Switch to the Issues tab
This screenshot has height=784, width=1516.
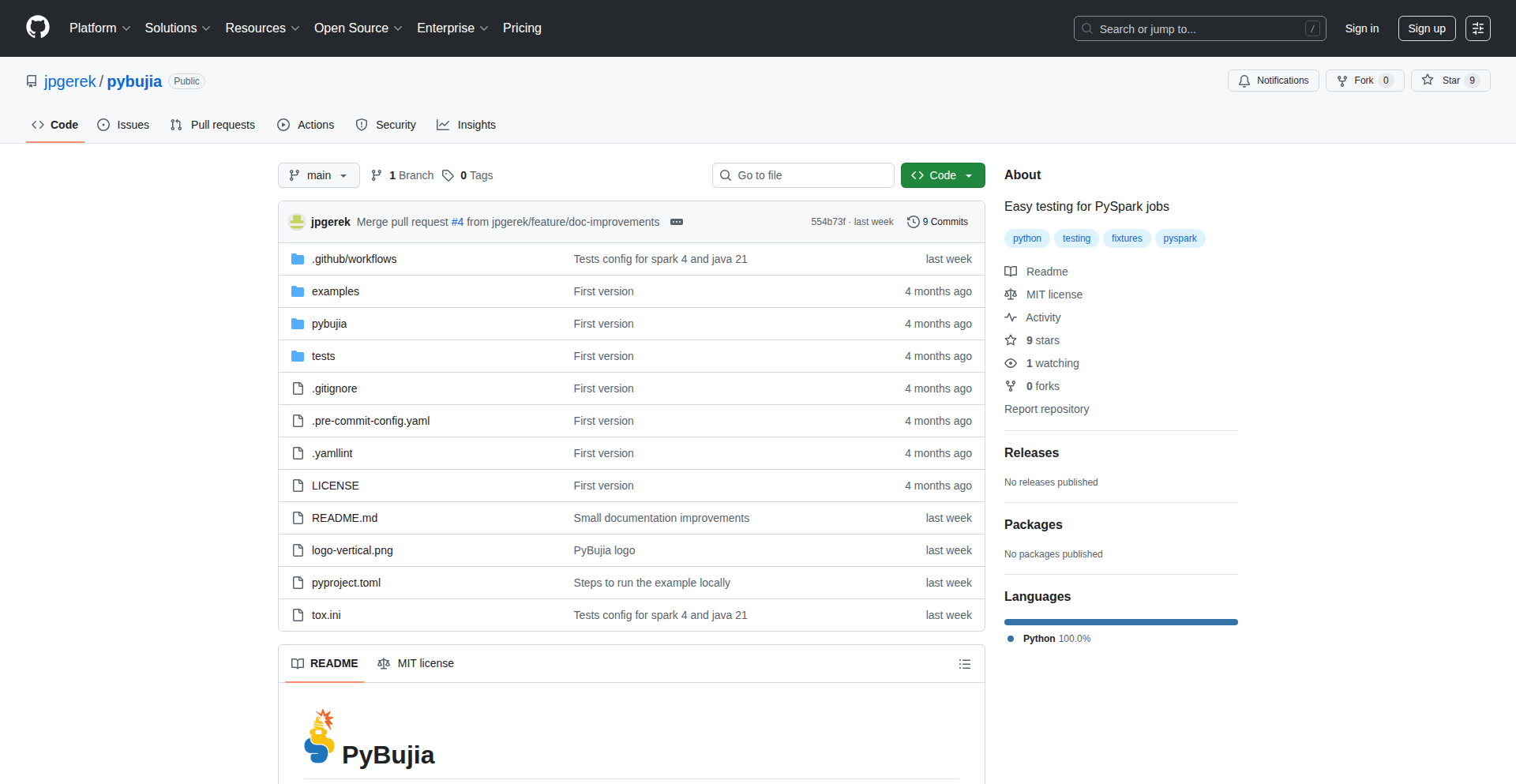coord(123,125)
